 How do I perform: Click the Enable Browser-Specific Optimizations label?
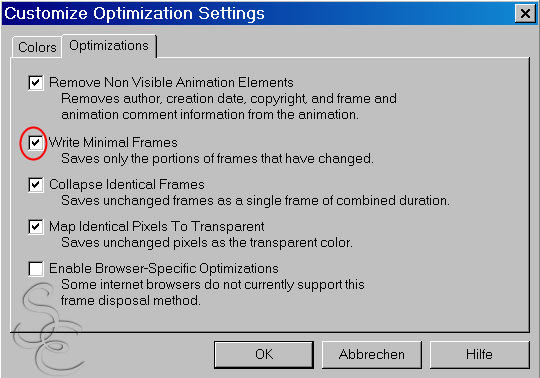pos(164,269)
